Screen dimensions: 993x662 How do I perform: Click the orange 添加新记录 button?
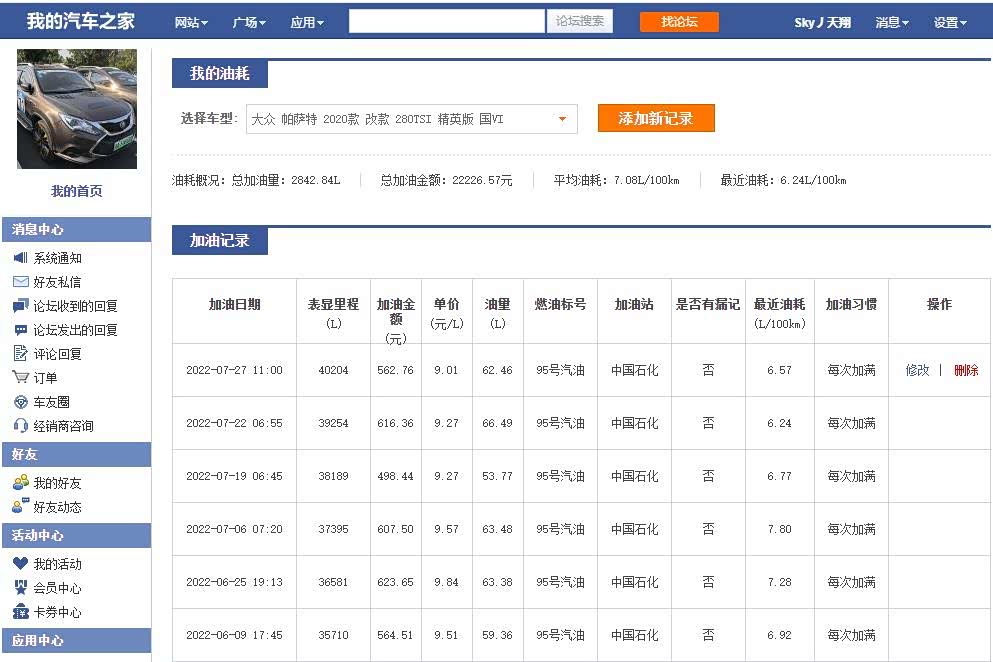coord(656,118)
